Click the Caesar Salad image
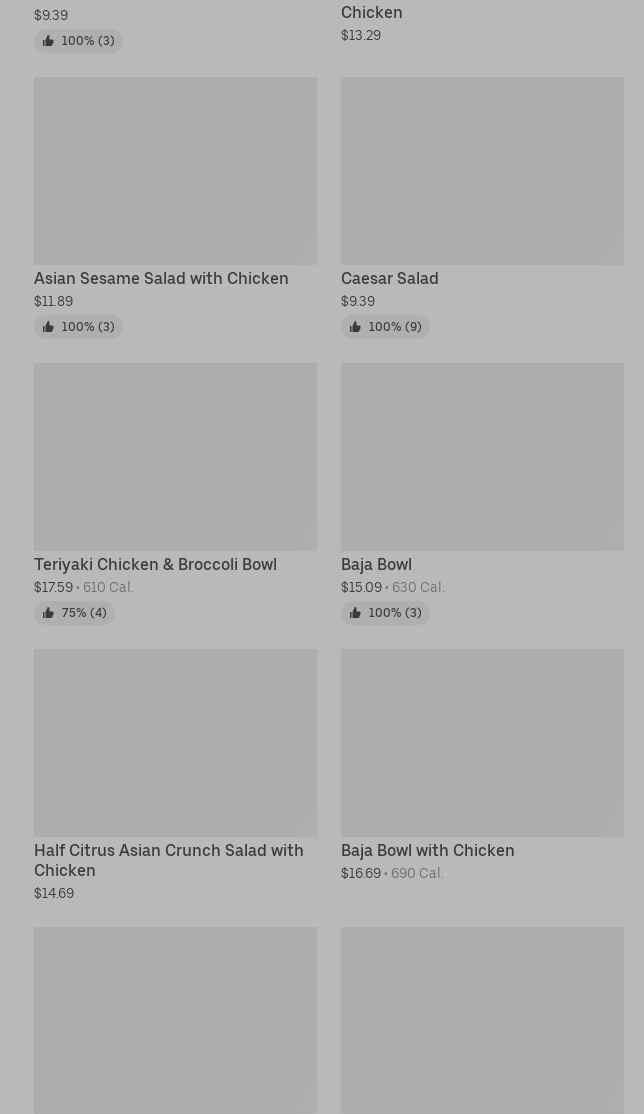This screenshot has width=644, height=1114. point(482,171)
